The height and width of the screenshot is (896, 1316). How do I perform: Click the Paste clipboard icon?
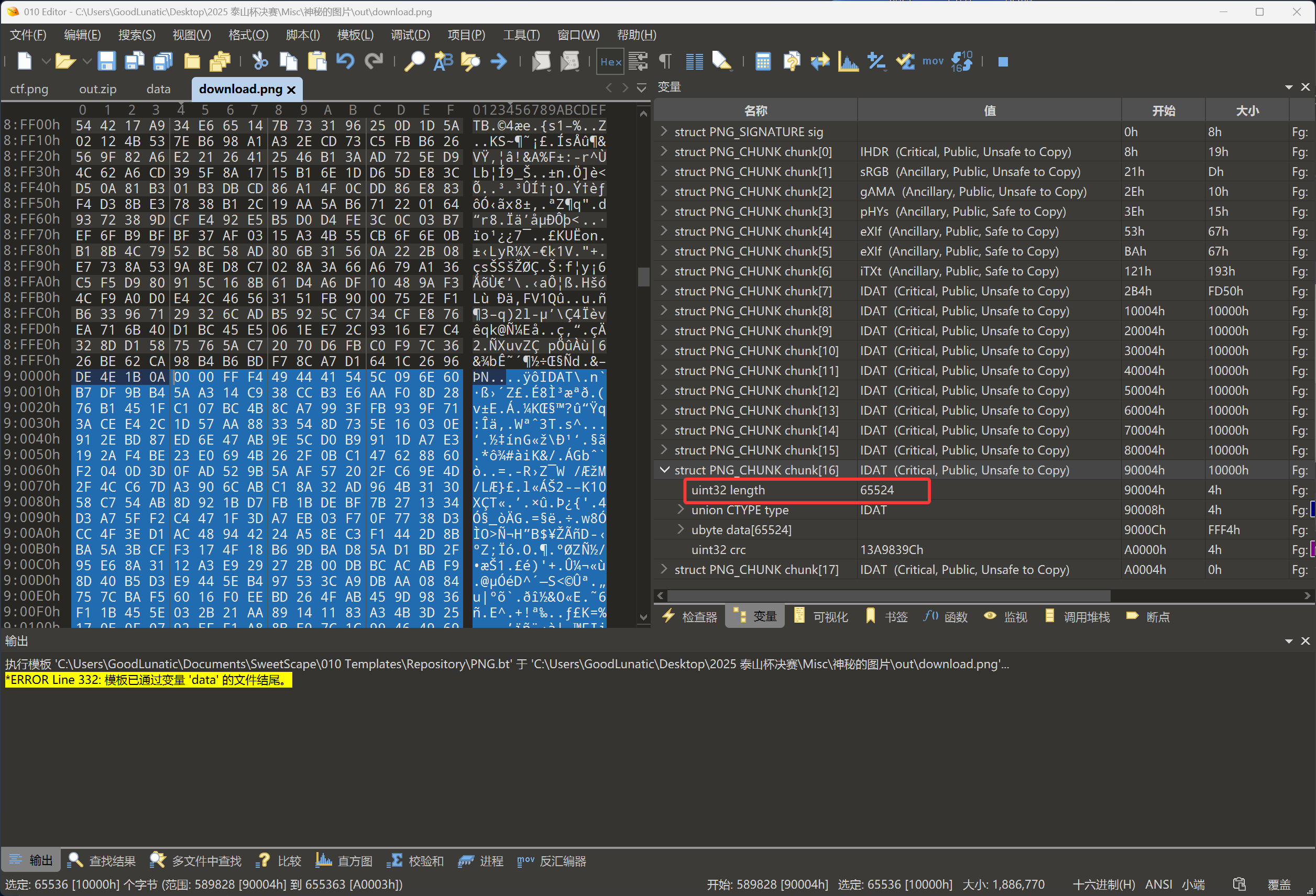(x=317, y=61)
